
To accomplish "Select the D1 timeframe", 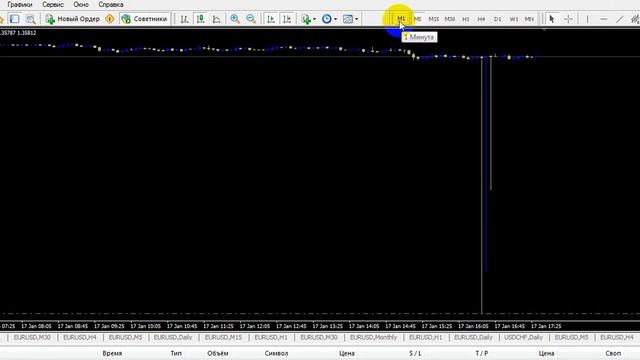I will [x=497, y=19].
